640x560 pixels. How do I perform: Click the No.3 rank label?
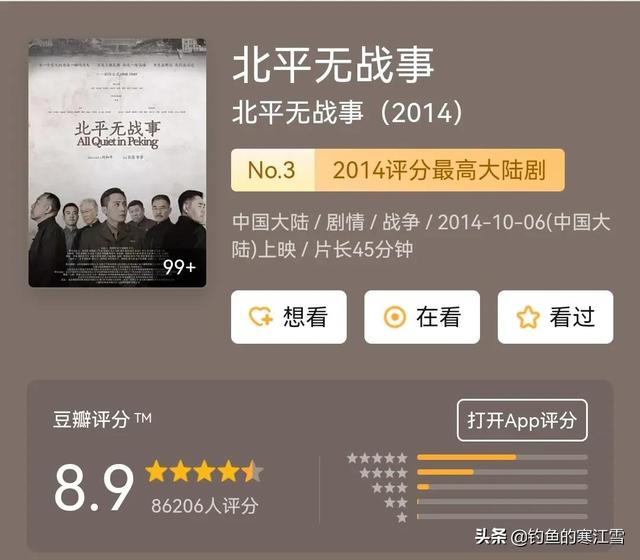click(x=272, y=170)
